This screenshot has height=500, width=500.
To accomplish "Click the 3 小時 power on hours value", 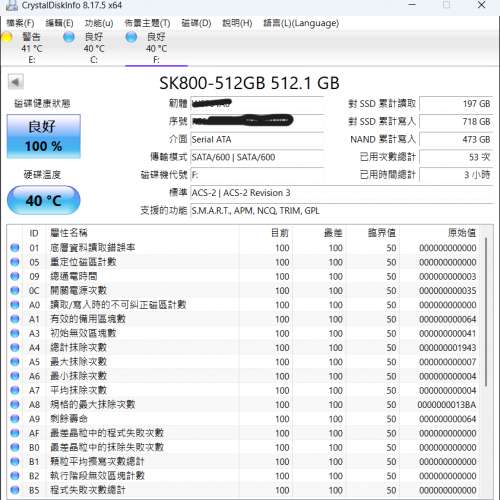I will (456, 175).
